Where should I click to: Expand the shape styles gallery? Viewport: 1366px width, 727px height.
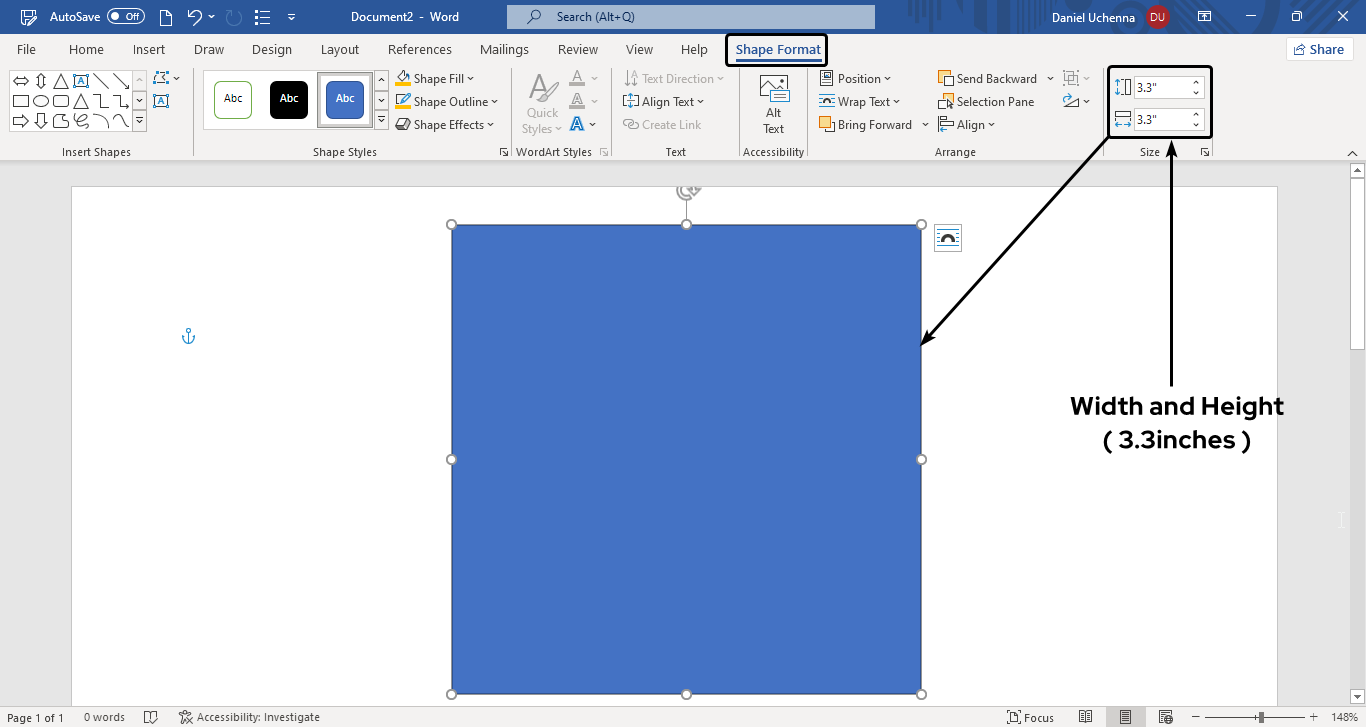coord(381,121)
